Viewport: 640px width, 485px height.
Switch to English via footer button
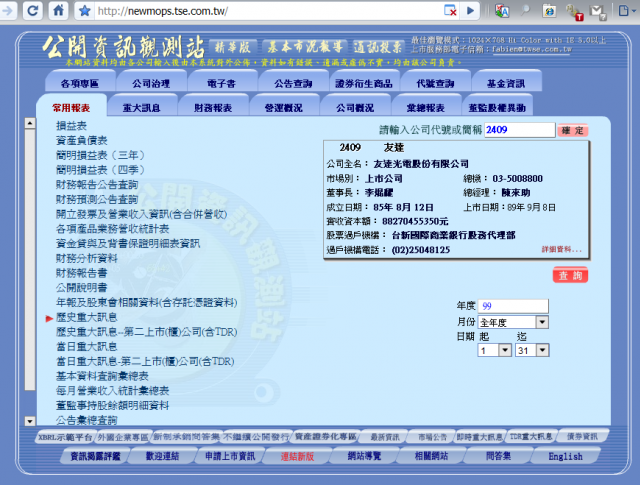565,456
